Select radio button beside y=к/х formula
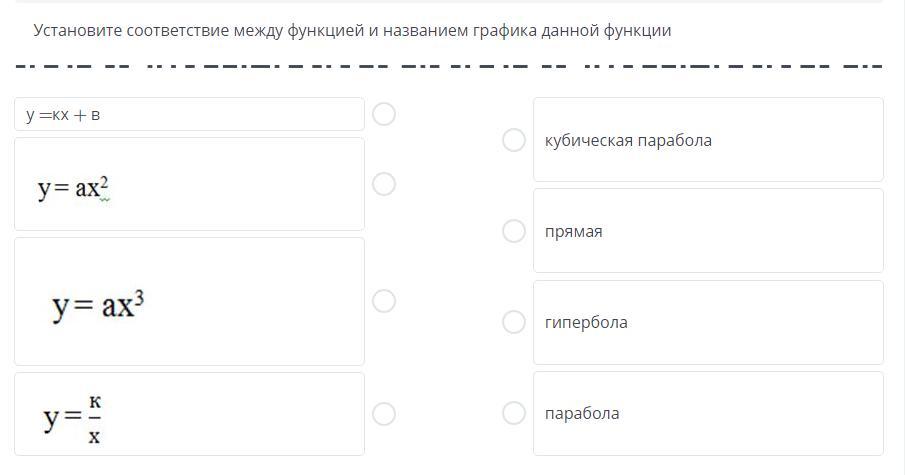Viewport: 905px width, 475px height. [x=384, y=414]
